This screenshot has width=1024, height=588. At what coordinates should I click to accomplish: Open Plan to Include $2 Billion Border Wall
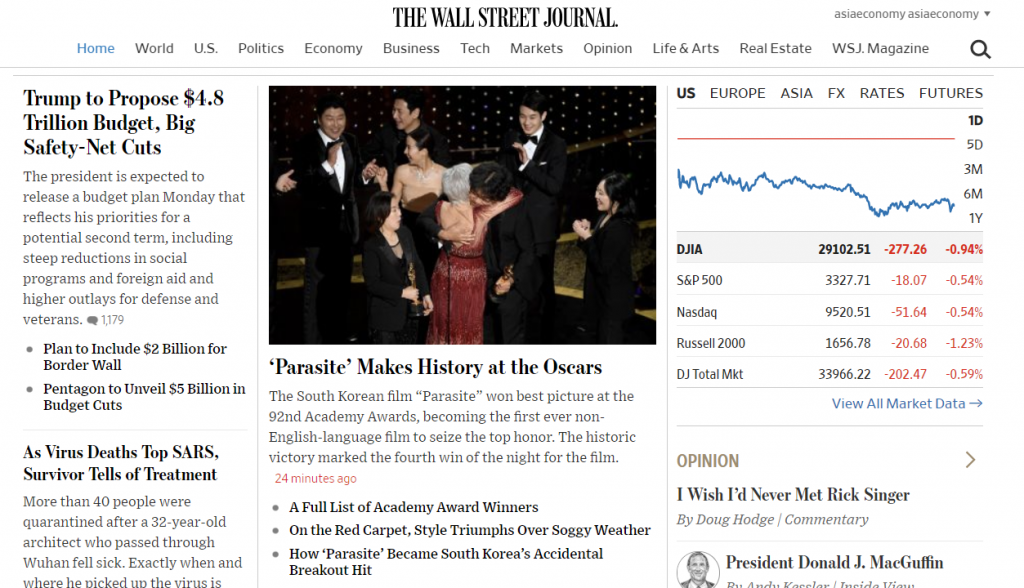(135, 357)
